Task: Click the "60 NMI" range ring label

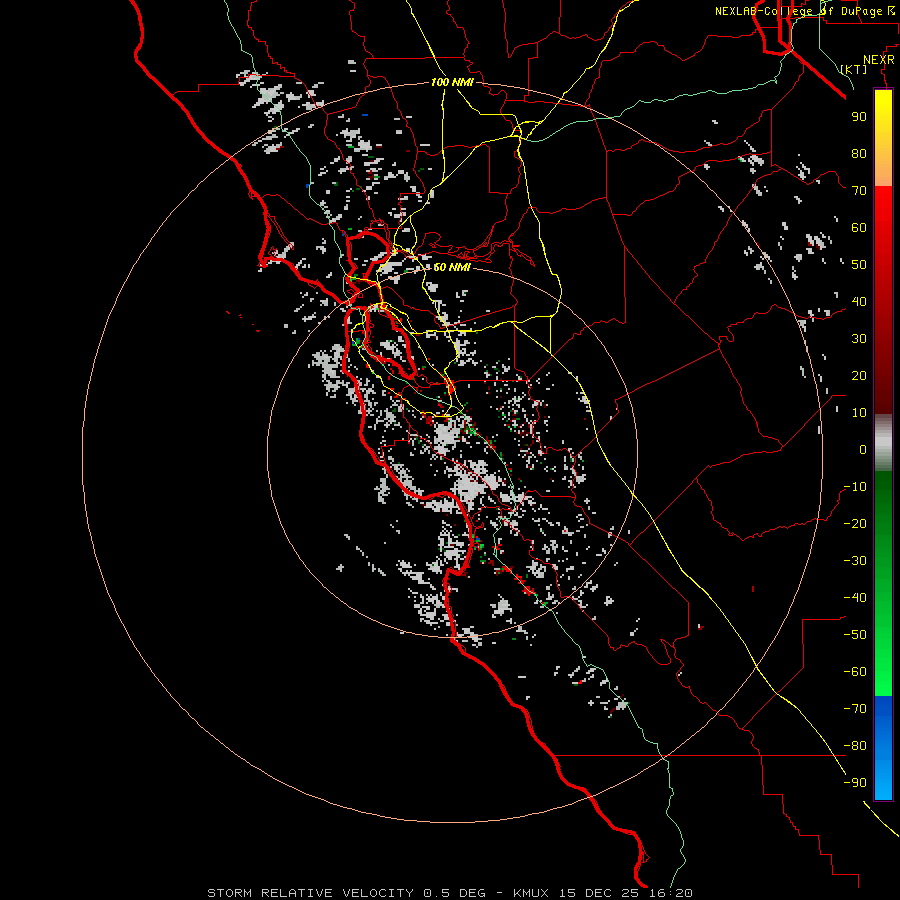Action: tap(452, 267)
